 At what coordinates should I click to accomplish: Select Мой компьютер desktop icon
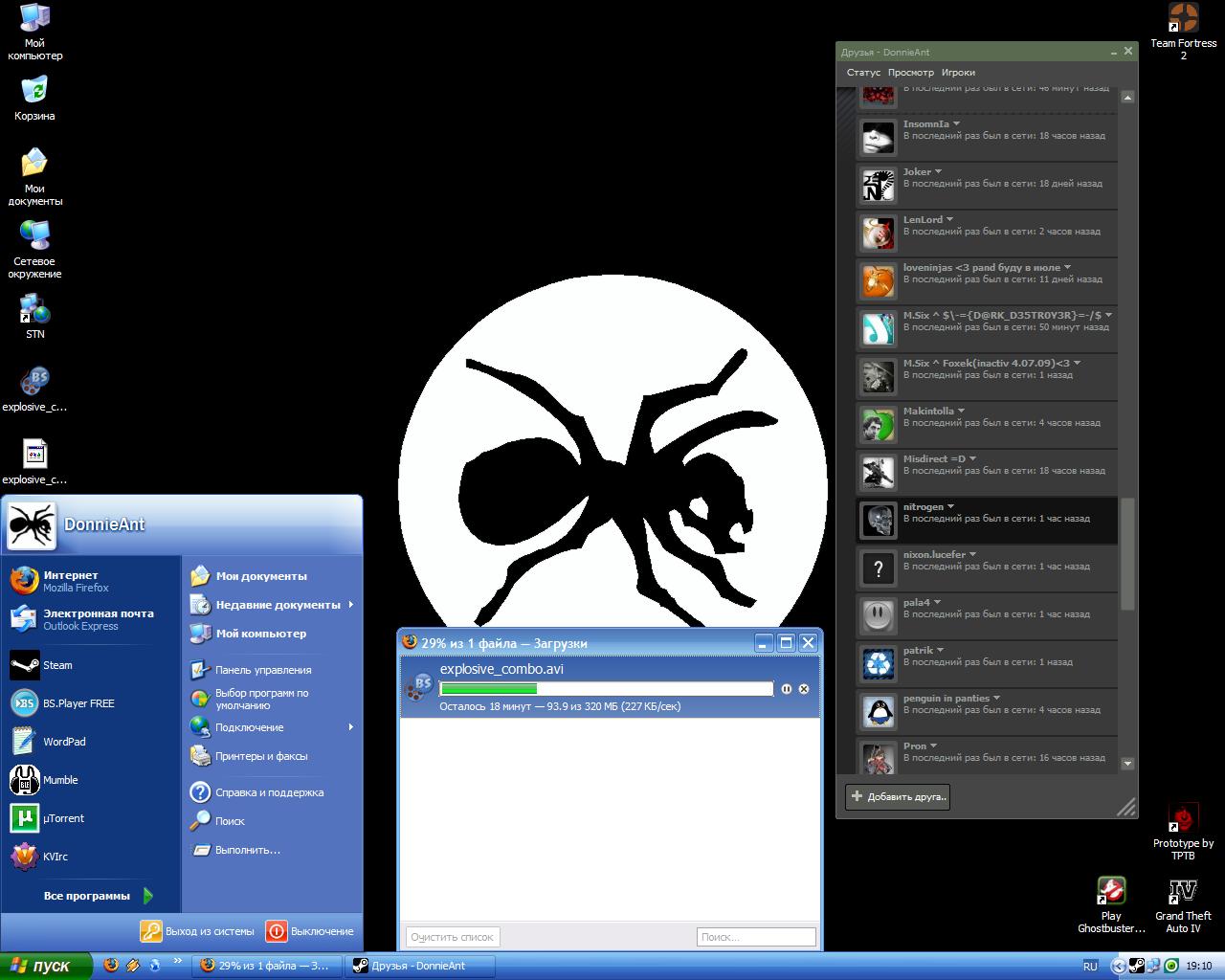pos(34,32)
